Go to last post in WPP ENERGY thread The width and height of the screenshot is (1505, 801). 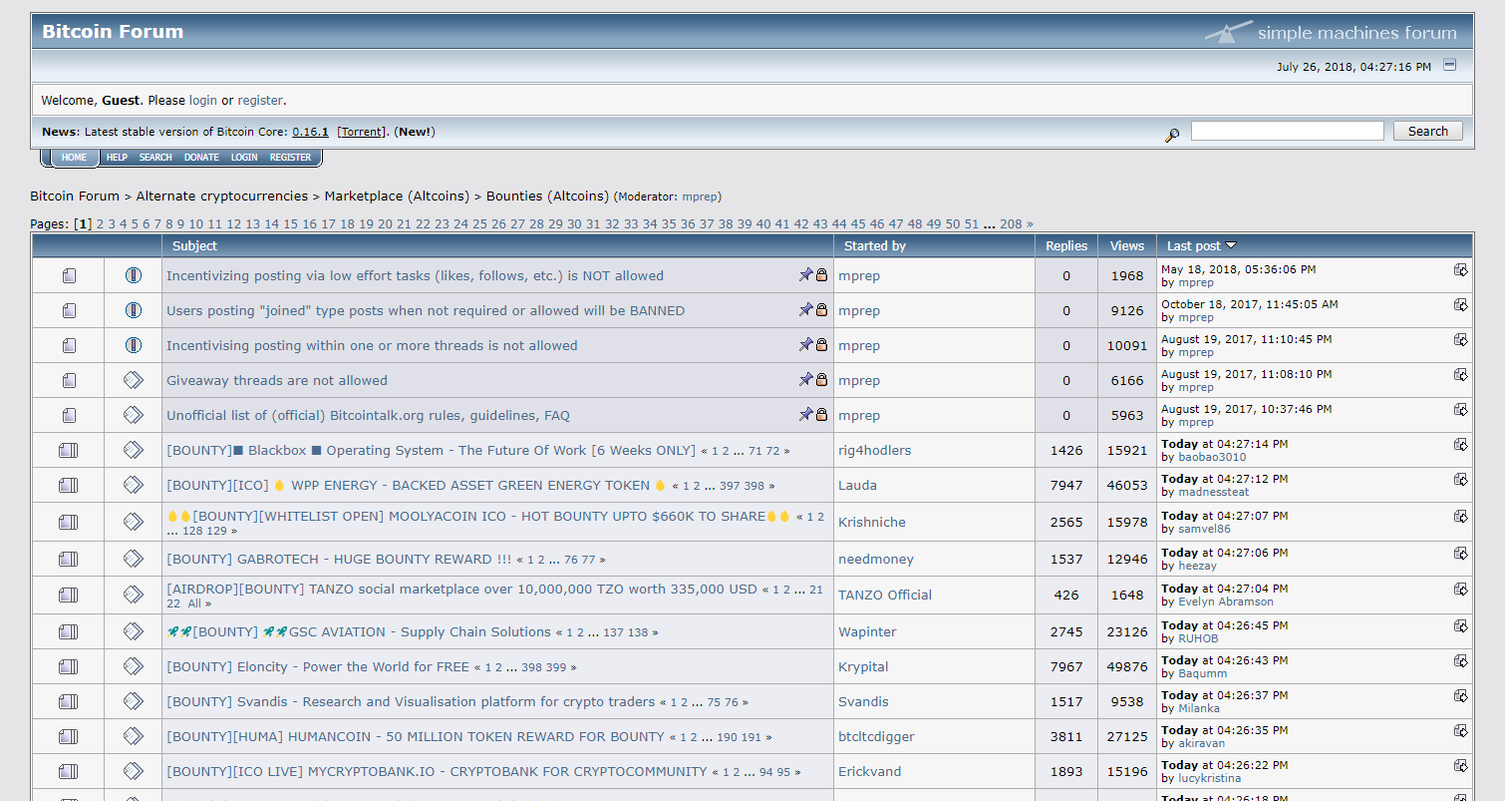(x=1461, y=479)
